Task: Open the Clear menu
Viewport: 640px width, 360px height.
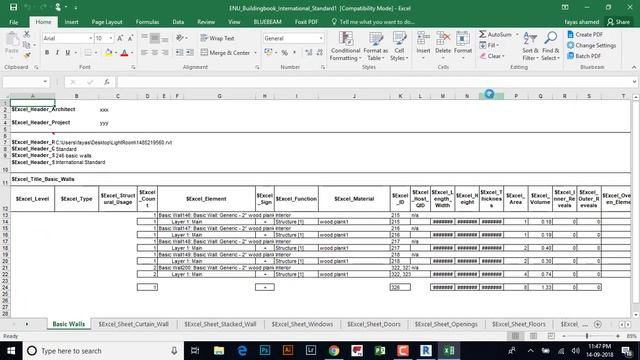Action: (492, 56)
